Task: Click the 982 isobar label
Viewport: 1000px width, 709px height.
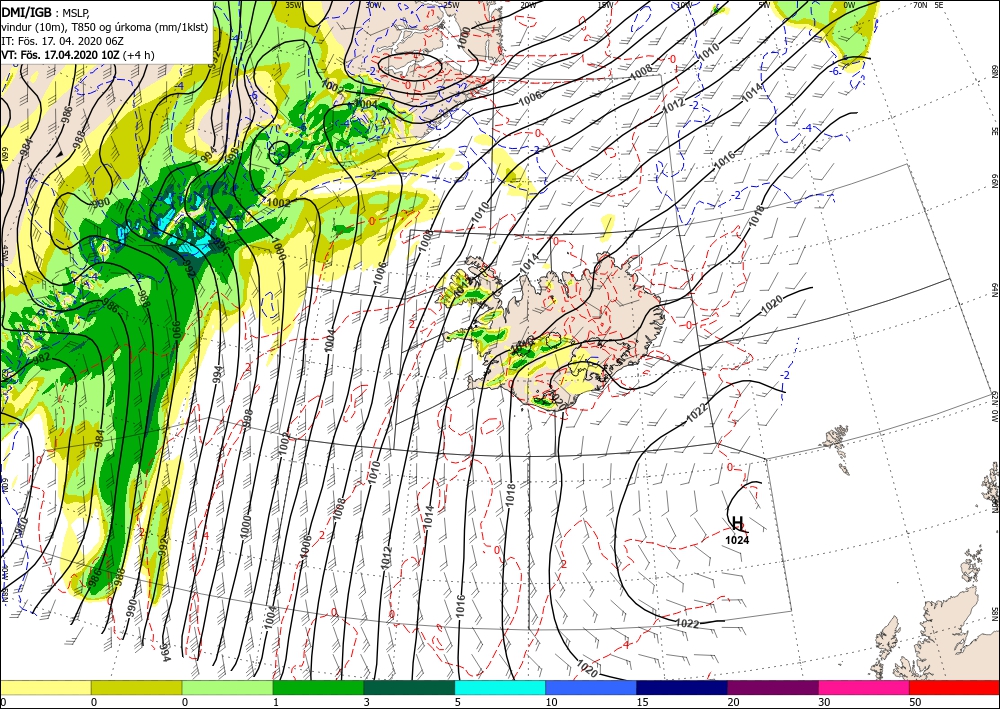Action: [x=41, y=358]
